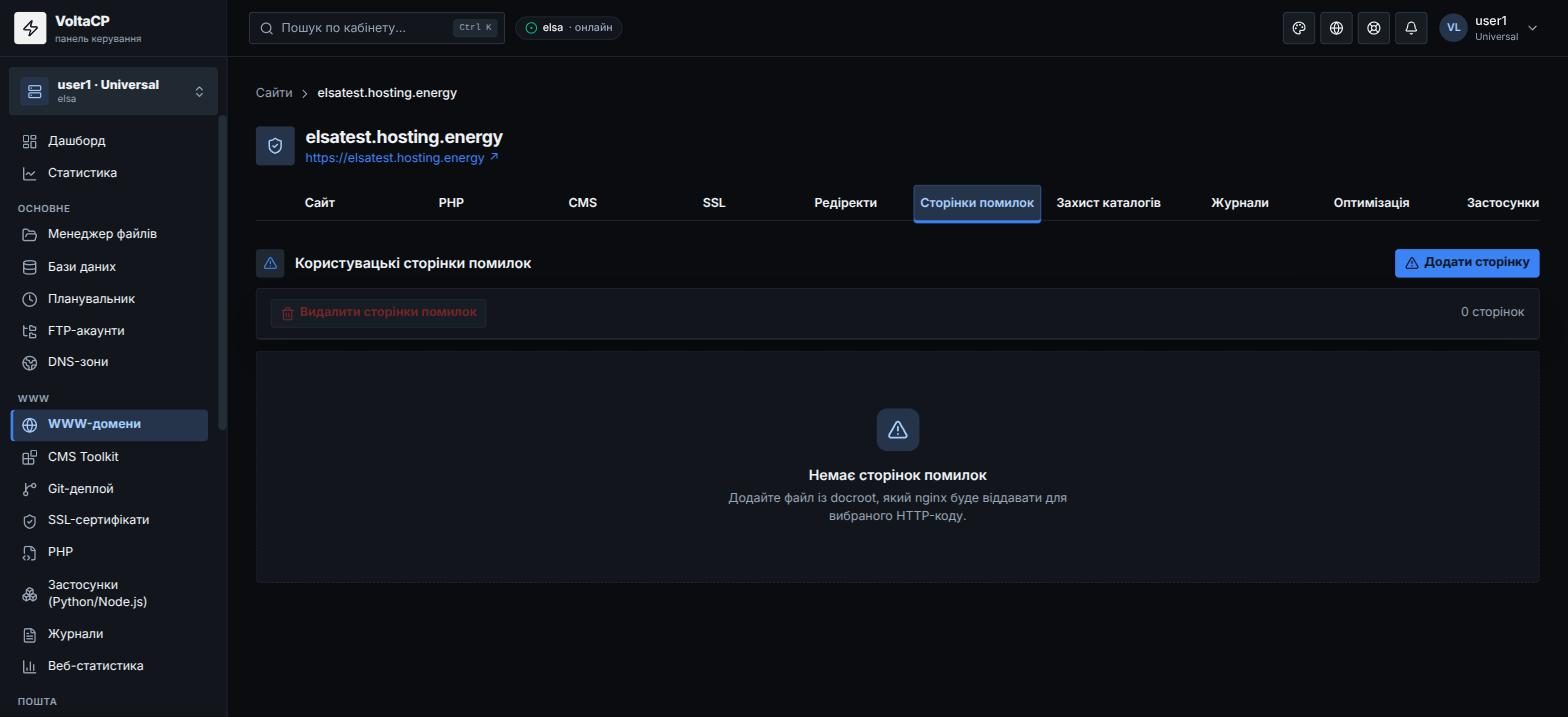Click the elsa · онлайн status badge
The height and width of the screenshot is (717, 1568).
569,28
